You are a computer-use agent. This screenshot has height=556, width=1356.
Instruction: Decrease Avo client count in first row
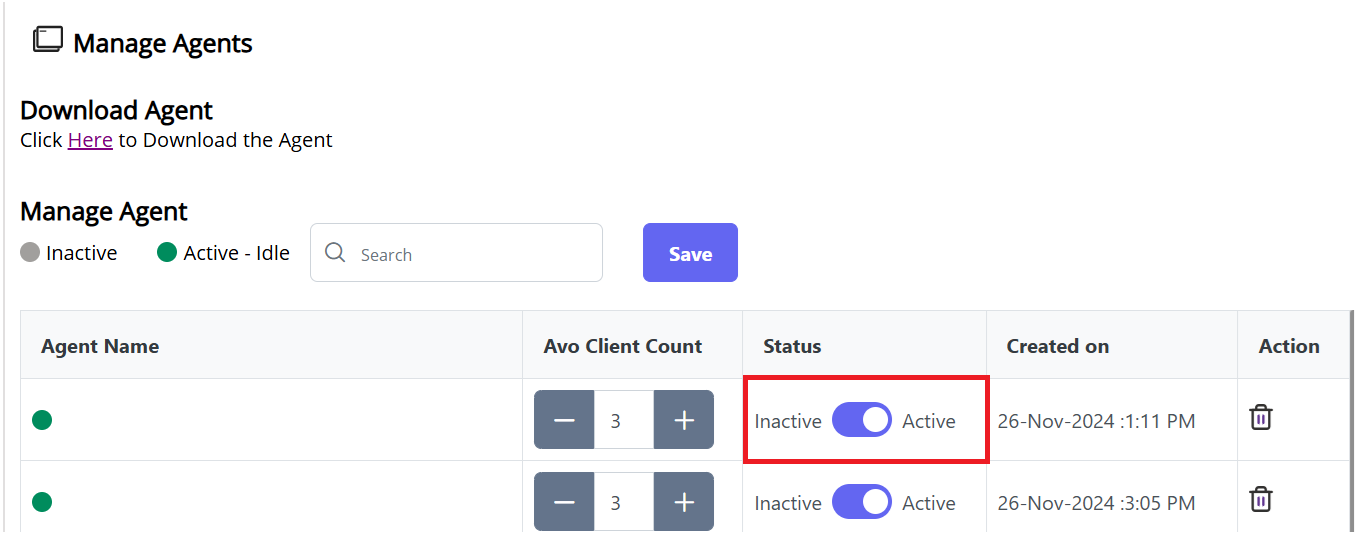(564, 421)
